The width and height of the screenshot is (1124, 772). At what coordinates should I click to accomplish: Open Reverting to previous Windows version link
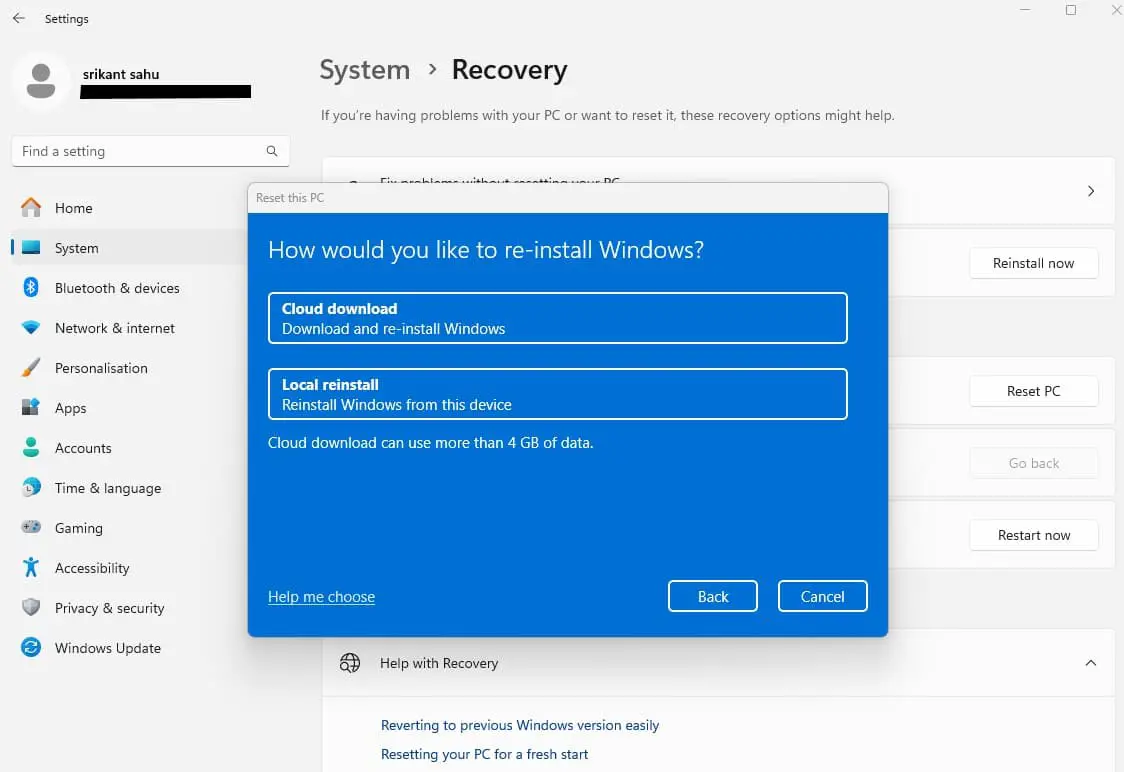pyautogui.click(x=520, y=725)
